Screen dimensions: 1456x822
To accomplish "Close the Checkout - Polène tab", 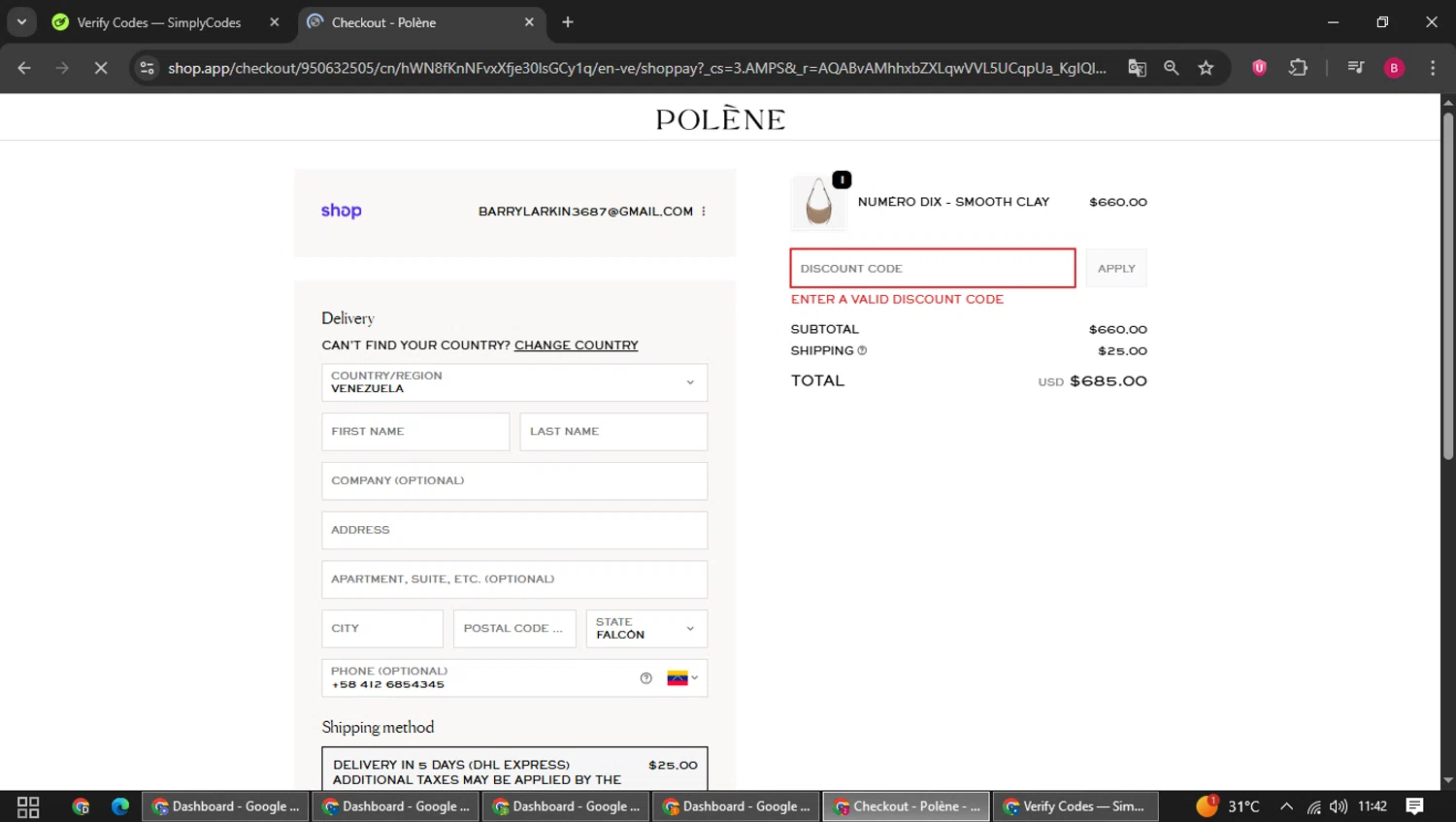I will 529,22.
